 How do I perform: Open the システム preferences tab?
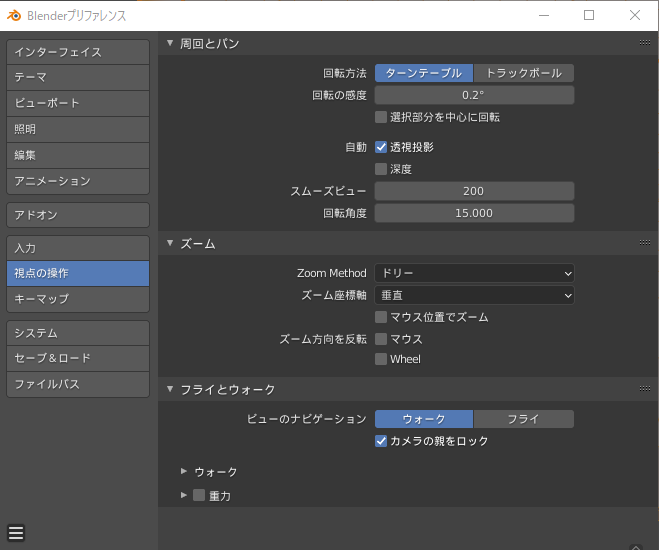tap(78, 333)
